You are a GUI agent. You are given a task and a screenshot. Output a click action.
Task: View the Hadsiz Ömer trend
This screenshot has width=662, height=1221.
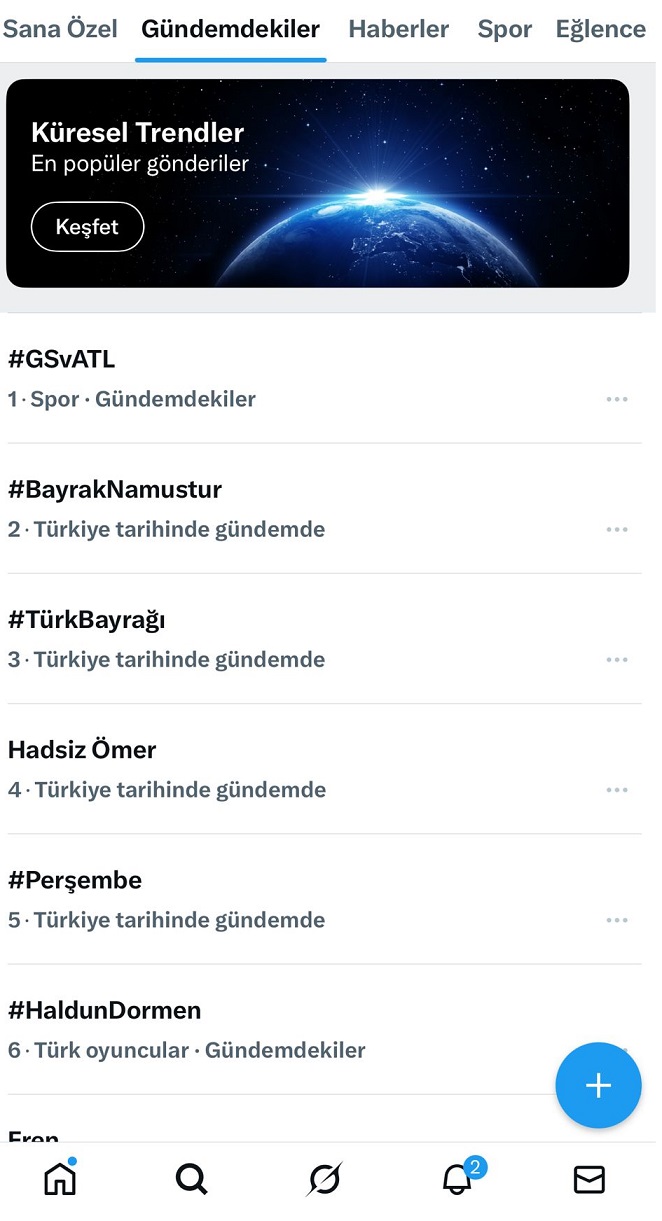pos(82,750)
